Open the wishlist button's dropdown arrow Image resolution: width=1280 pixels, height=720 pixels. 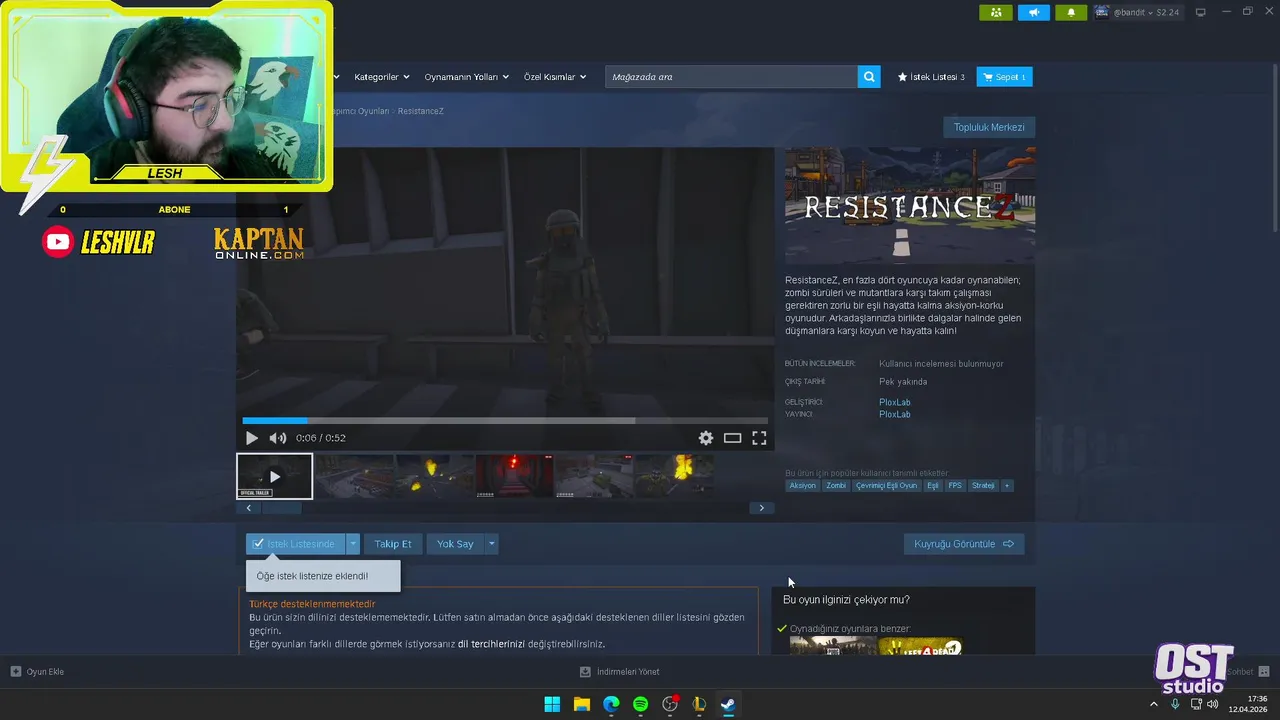(352, 544)
